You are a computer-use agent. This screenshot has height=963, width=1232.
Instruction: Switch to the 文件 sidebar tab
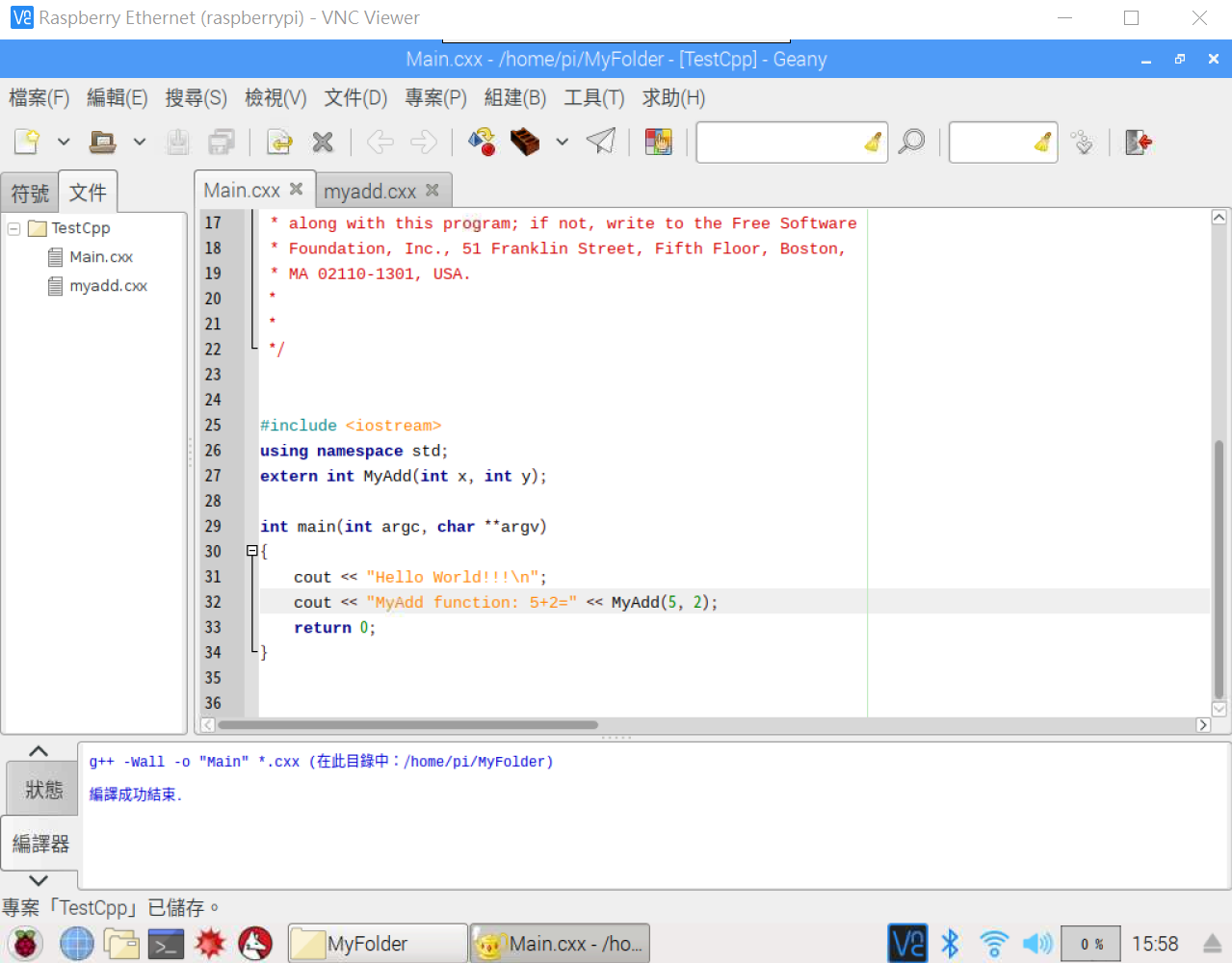point(88,192)
